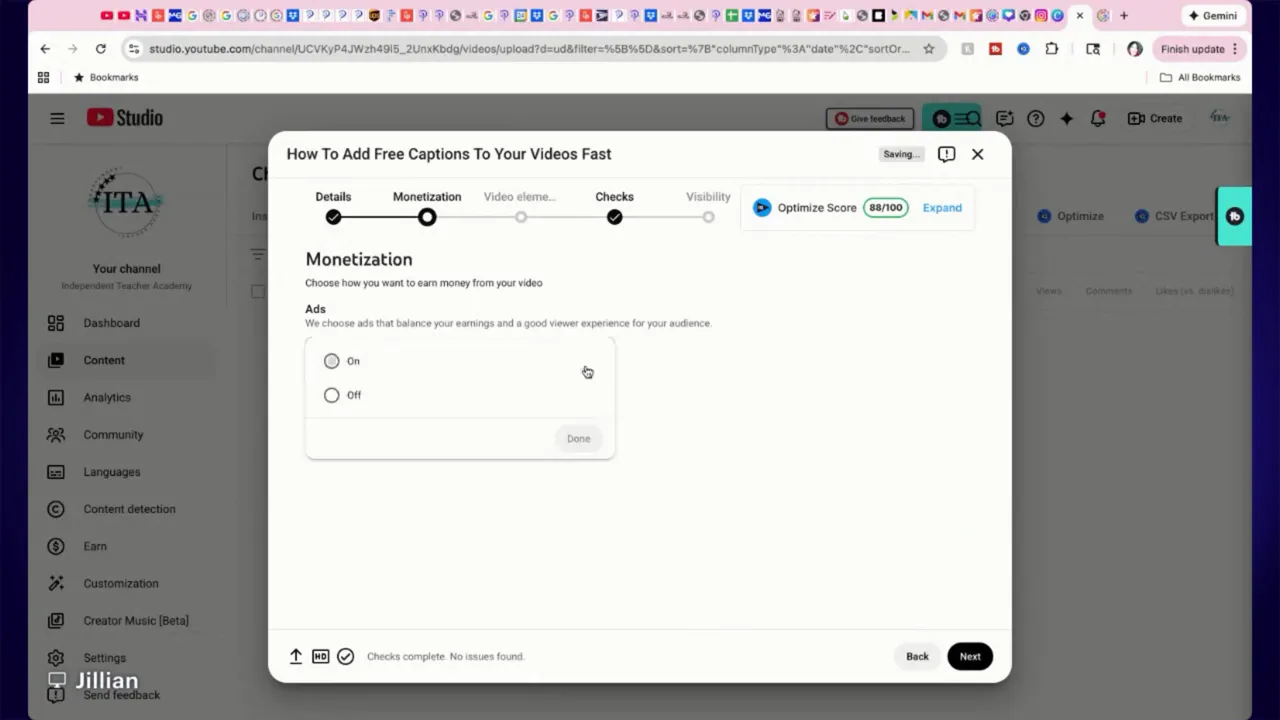1280x720 pixels.
Task: Select the Analytics sidebar icon
Action: [55, 397]
